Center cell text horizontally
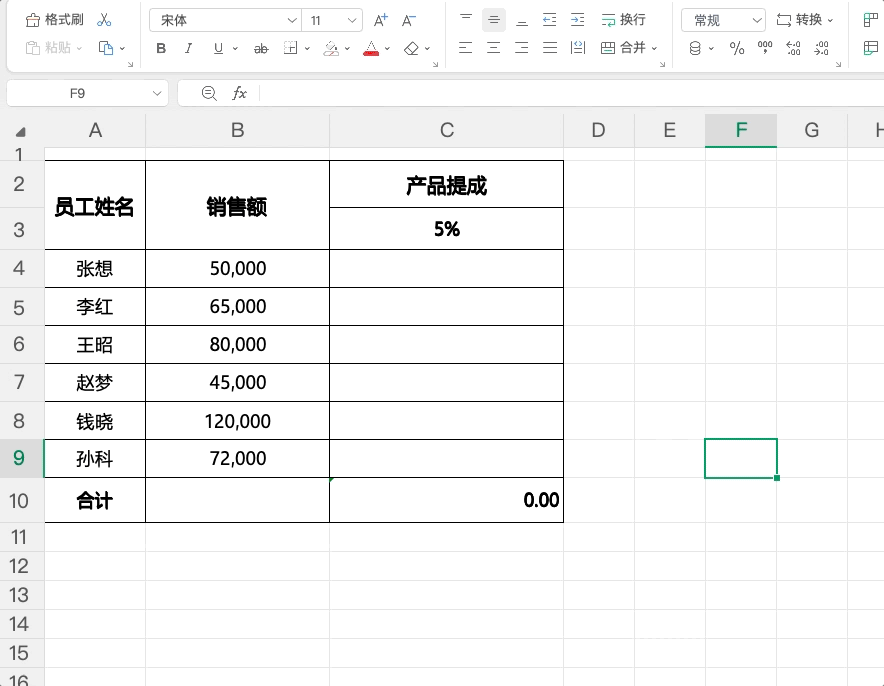The width and height of the screenshot is (884, 686). pos(493,48)
